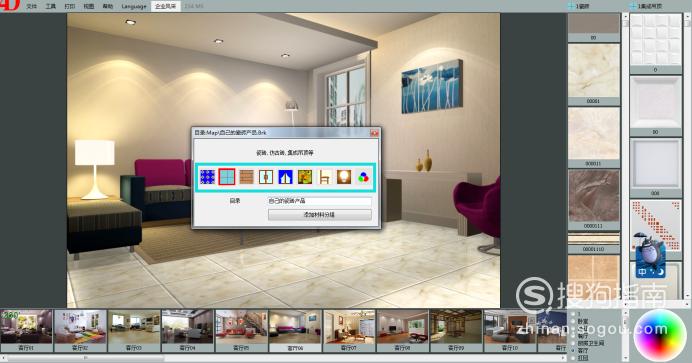Select the light bulb lighting icon
The height and width of the screenshot is (363, 692).
click(344, 177)
